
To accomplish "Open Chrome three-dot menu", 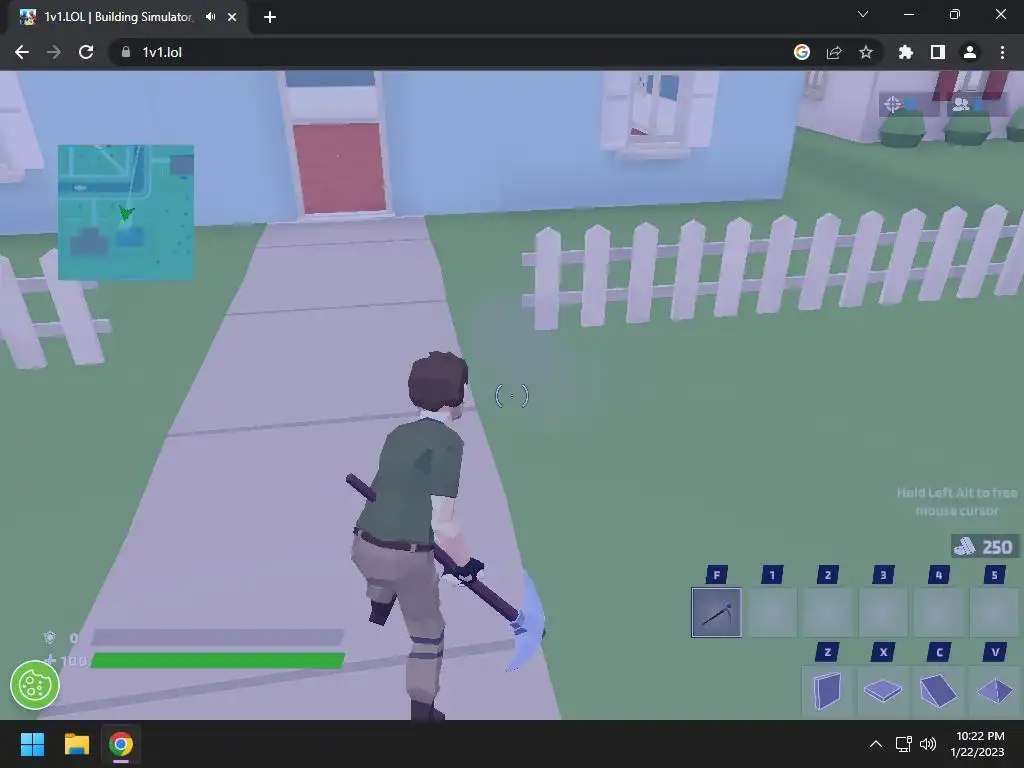I will pyautogui.click(x=1002, y=52).
